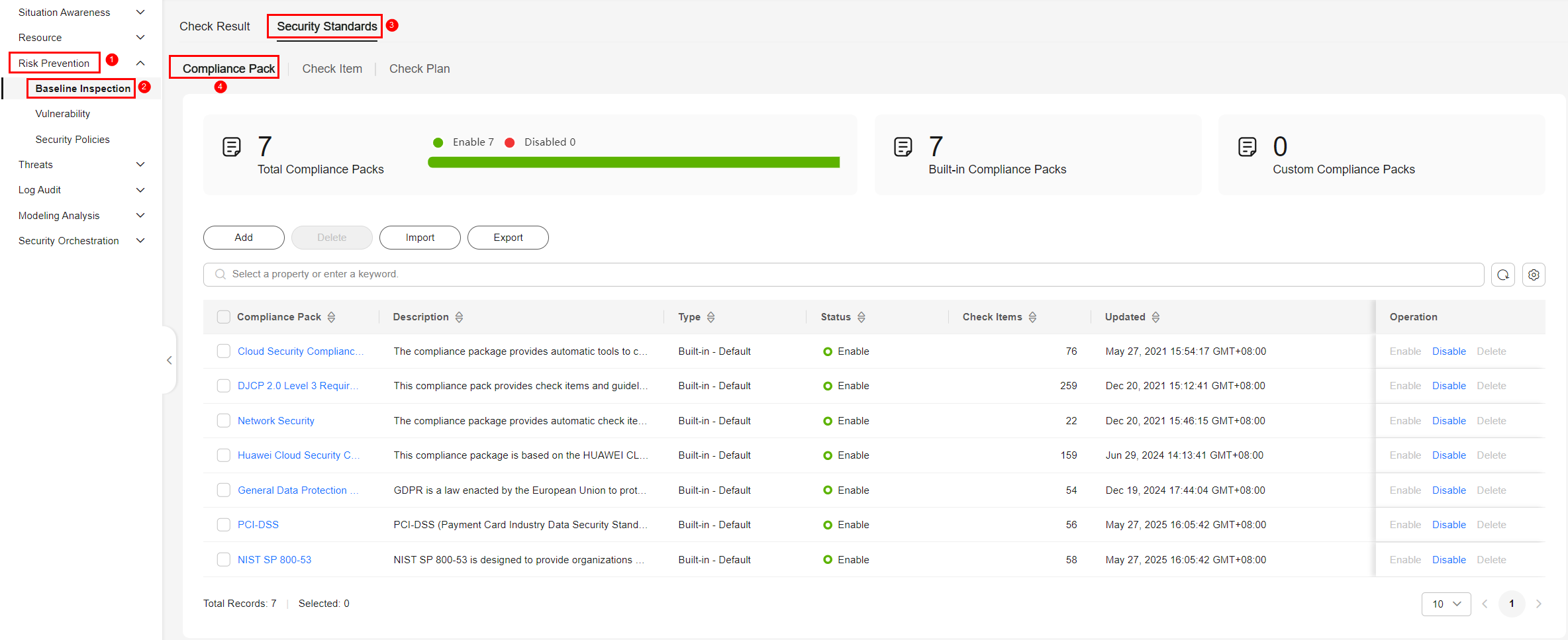Switch to Check Result tab

pyautogui.click(x=215, y=26)
